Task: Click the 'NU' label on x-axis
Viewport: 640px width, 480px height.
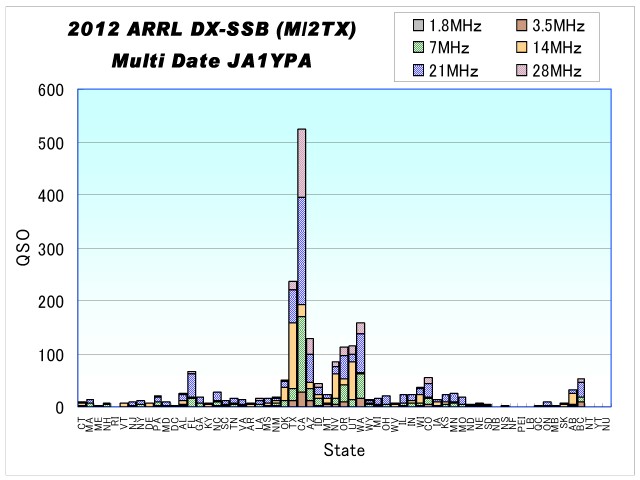Action: 606,426
